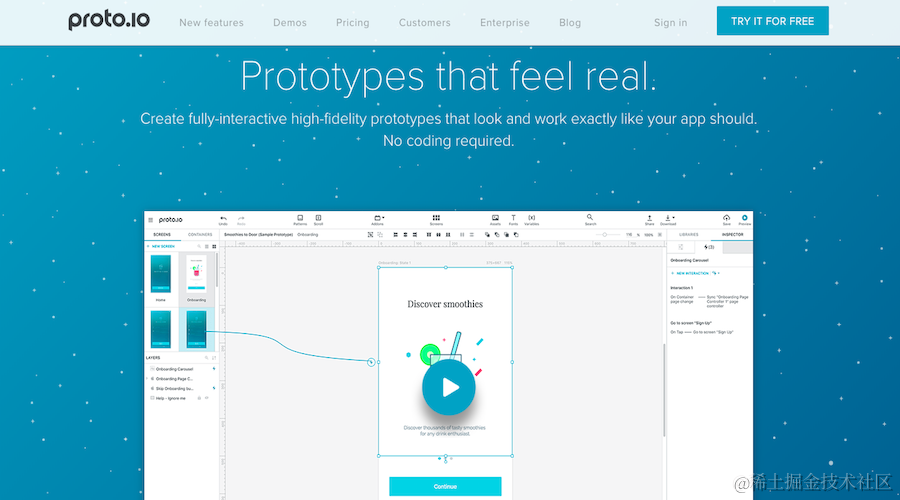
Task: Click the Undo icon in the editor toolbar
Action: pos(223,219)
